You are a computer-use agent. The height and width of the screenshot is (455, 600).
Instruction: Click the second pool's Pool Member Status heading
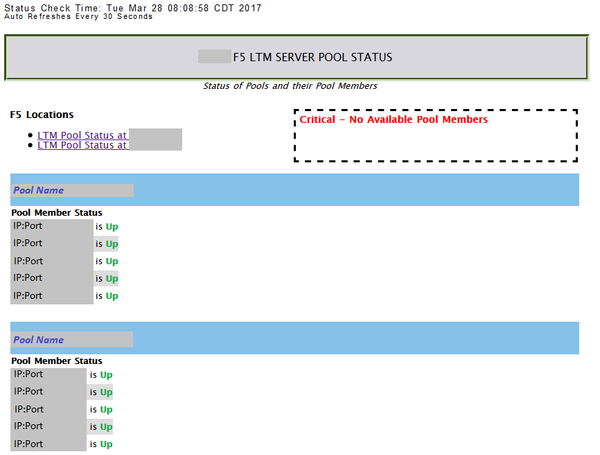[57, 361]
